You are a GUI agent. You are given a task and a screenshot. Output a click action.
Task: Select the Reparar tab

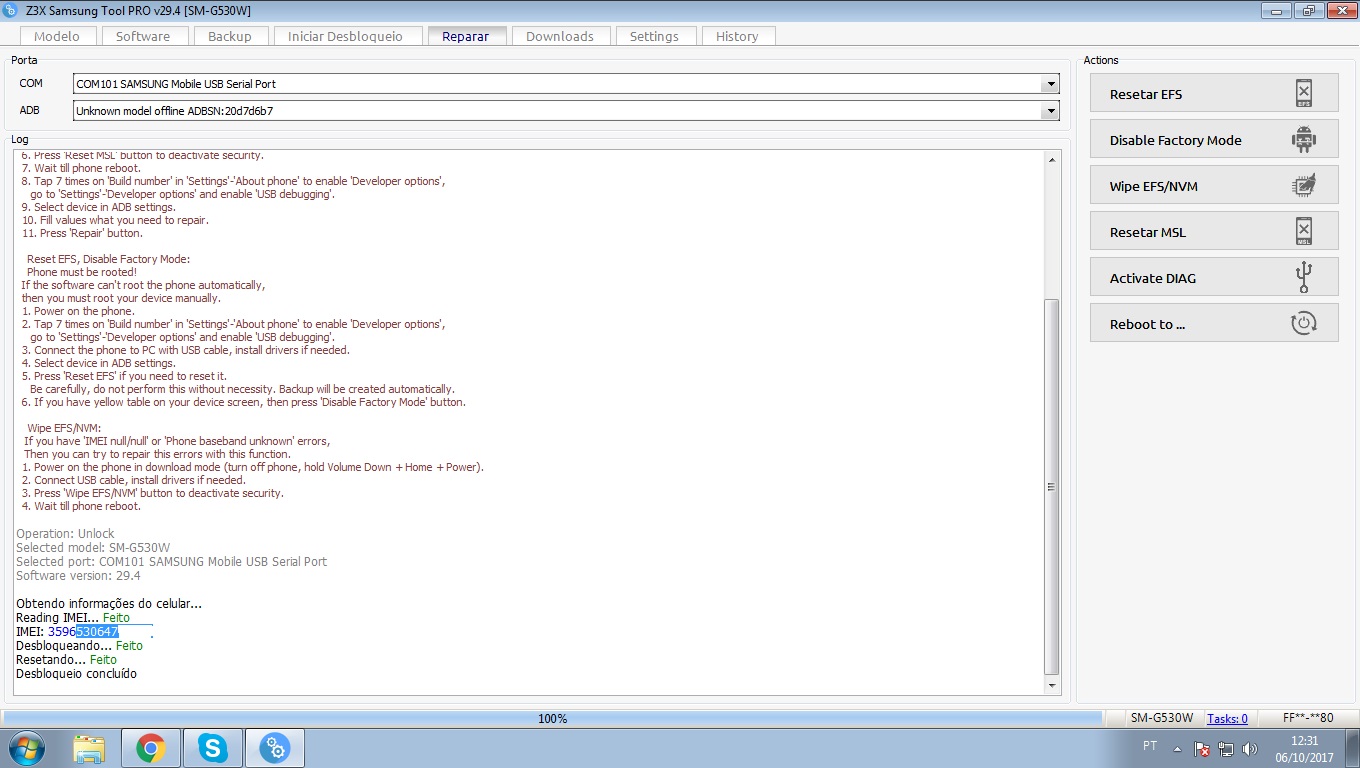pyautogui.click(x=466, y=36)
